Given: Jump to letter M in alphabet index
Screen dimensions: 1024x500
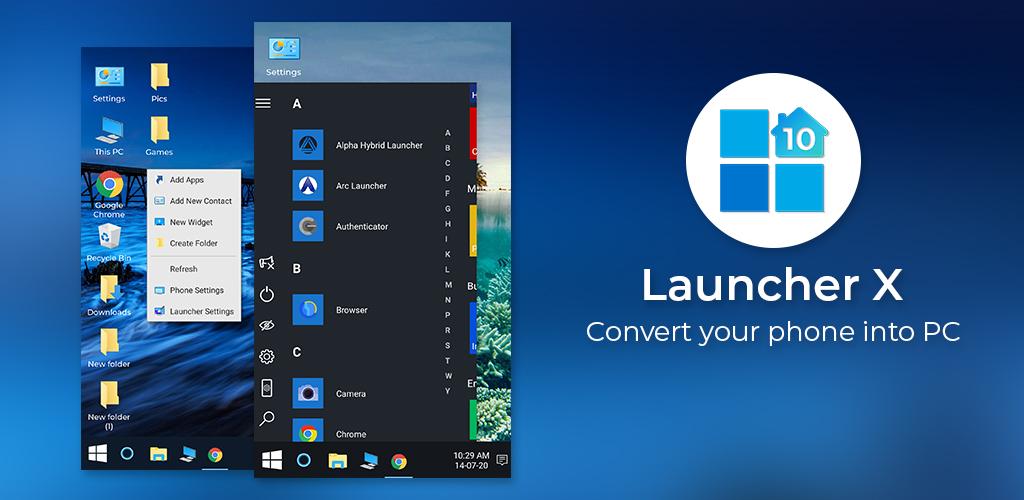Looking at the screenshot, I should [x=448, y=285].
